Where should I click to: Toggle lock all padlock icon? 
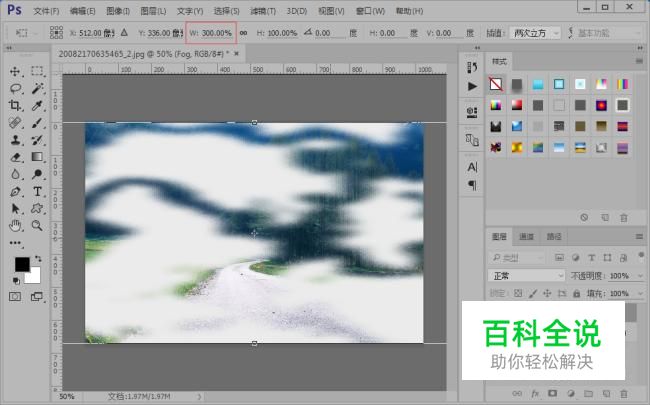click(576, 293)
